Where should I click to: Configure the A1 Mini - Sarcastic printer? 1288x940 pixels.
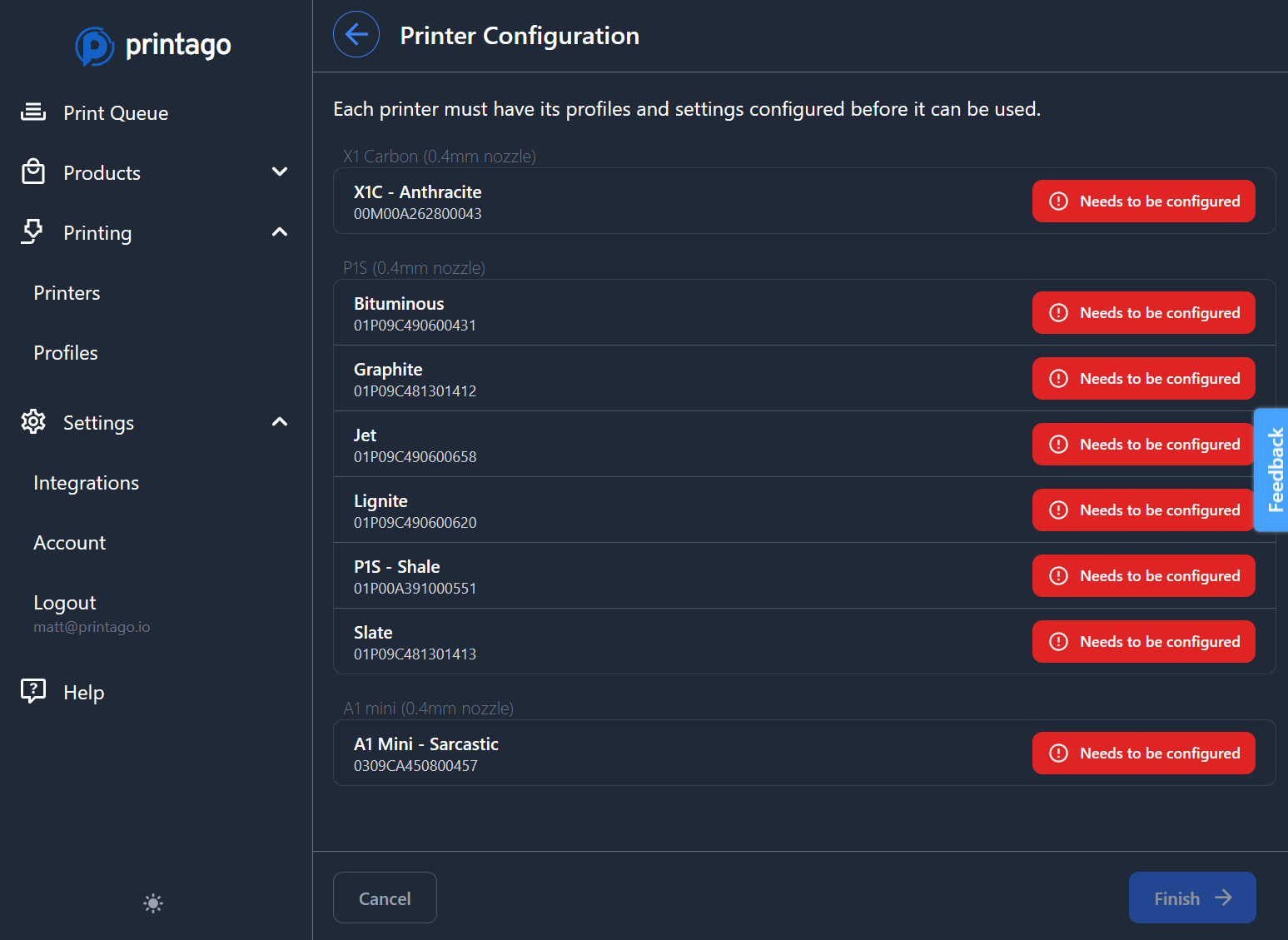click(1143, 753)
